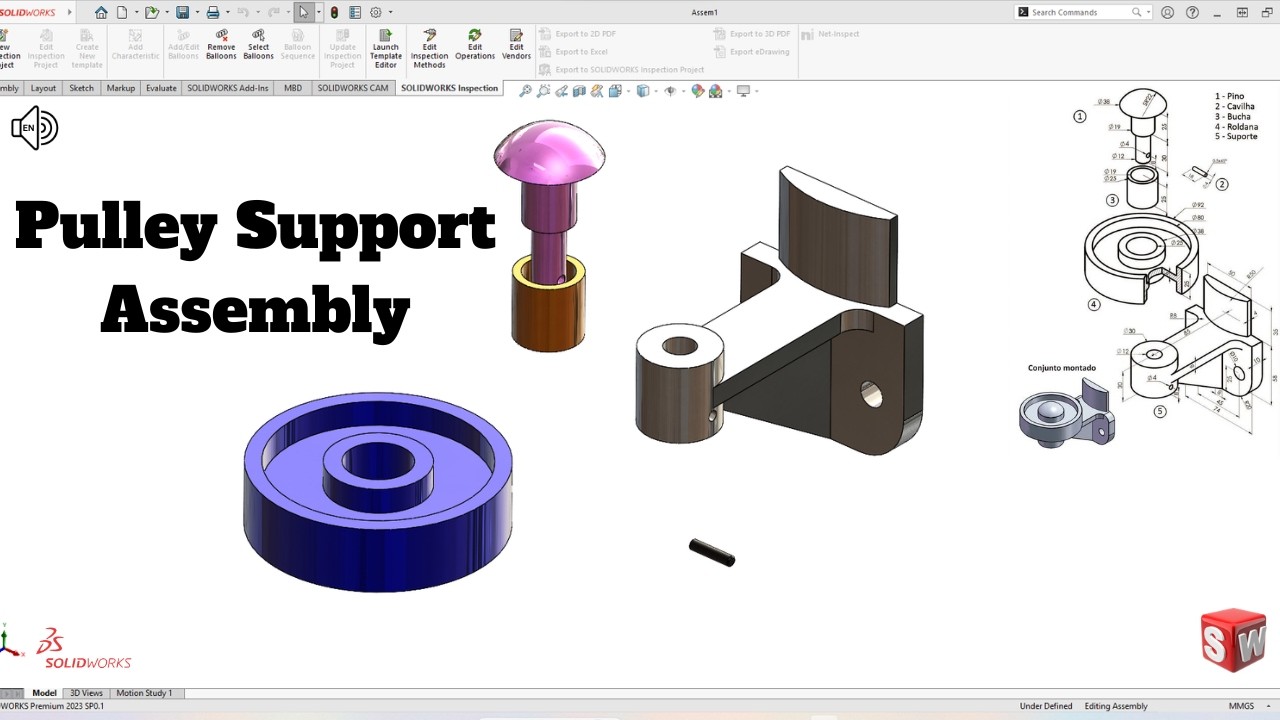Click the Open file icon
1280x720 pixels.
(x=151, y=13)
